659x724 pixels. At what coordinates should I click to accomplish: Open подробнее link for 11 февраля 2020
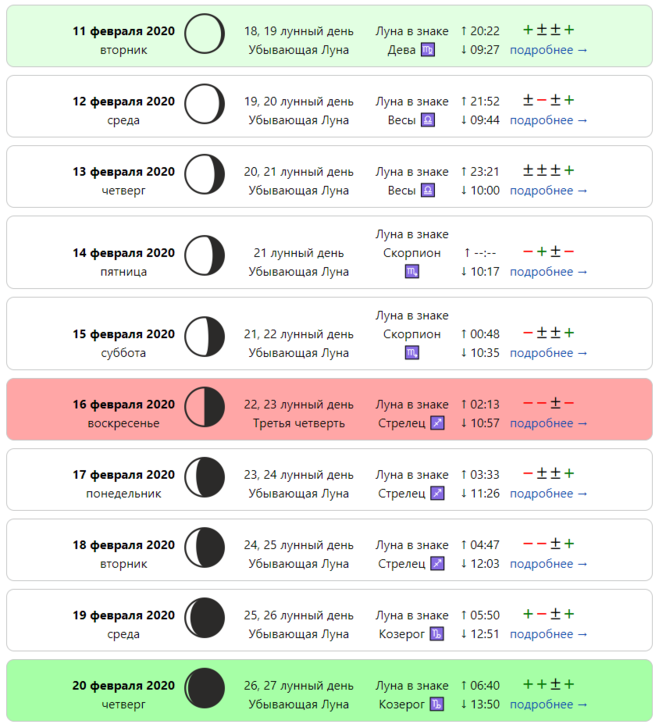pyautogui.click(x=548, y=50)
